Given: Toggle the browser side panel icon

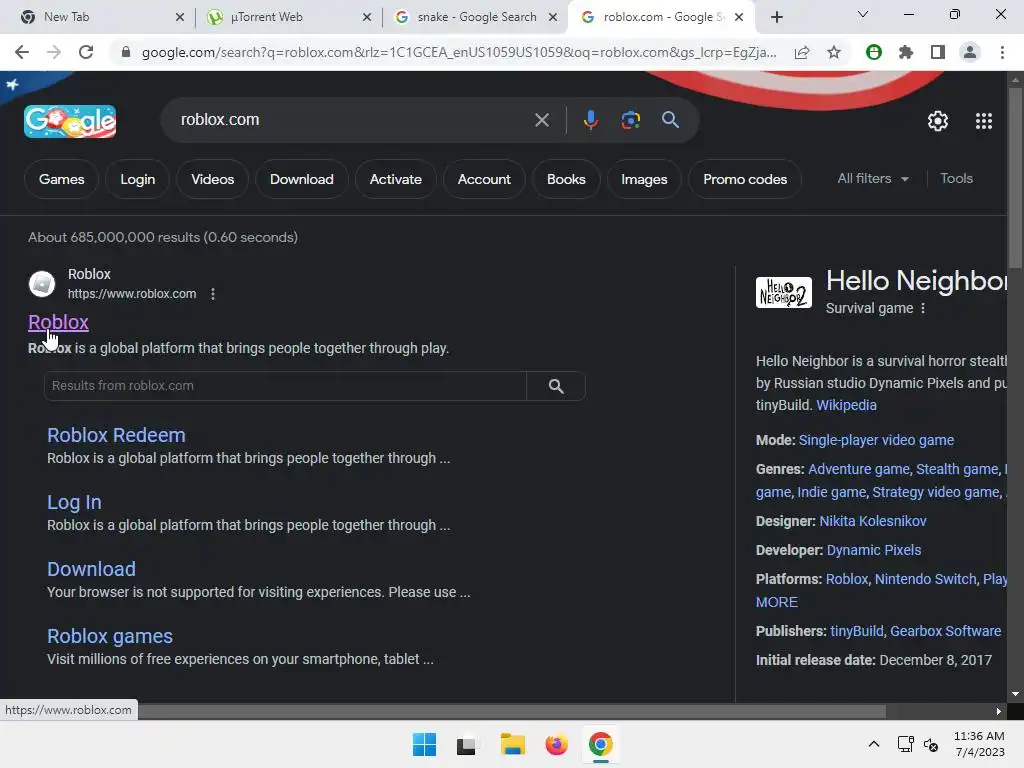Looking at the screenshot, I should pyautogui.click(x=938, y=52).
